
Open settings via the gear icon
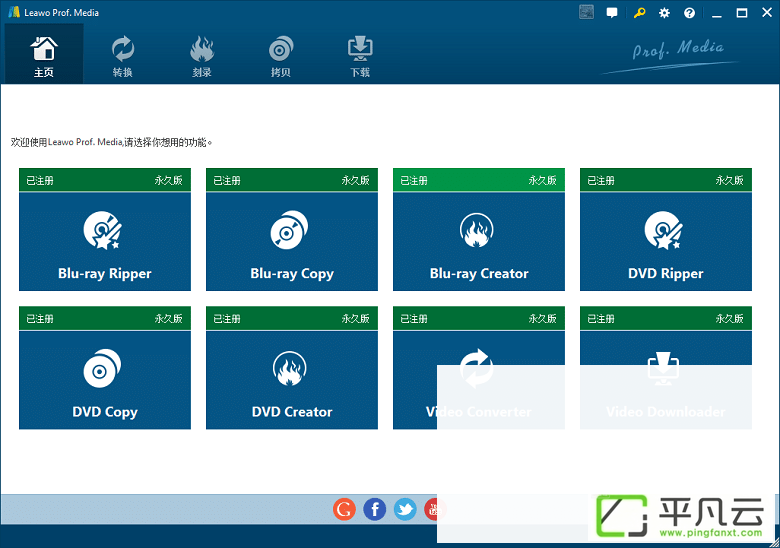pyautogui.click(x=664, y=13)
